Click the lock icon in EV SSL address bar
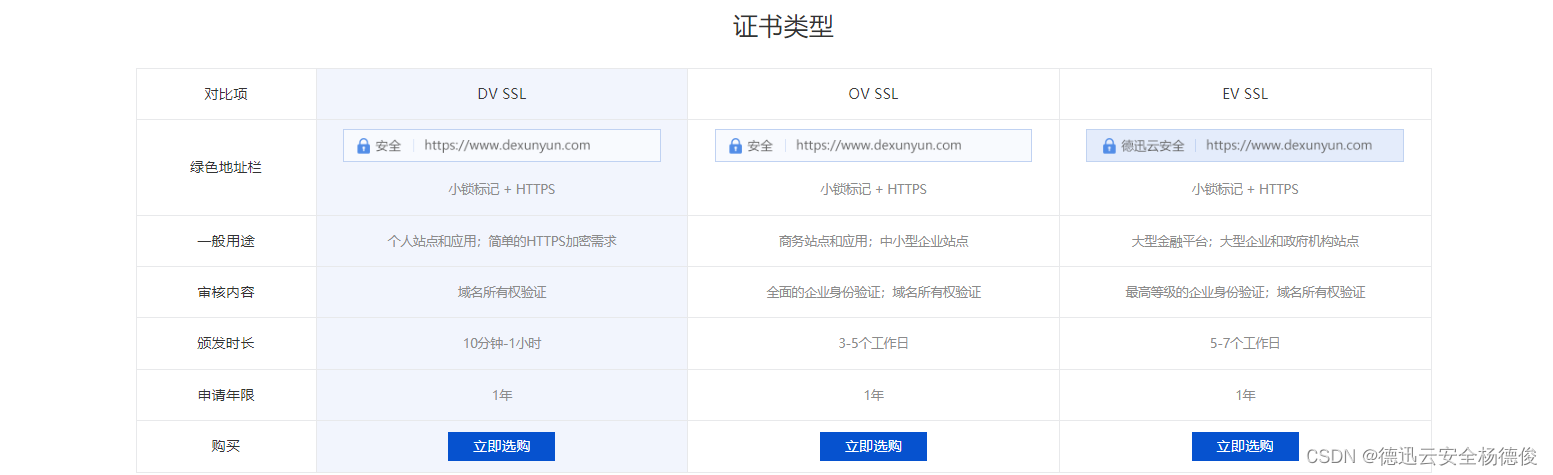The image size is (1553, 475). pos(1108,146)
